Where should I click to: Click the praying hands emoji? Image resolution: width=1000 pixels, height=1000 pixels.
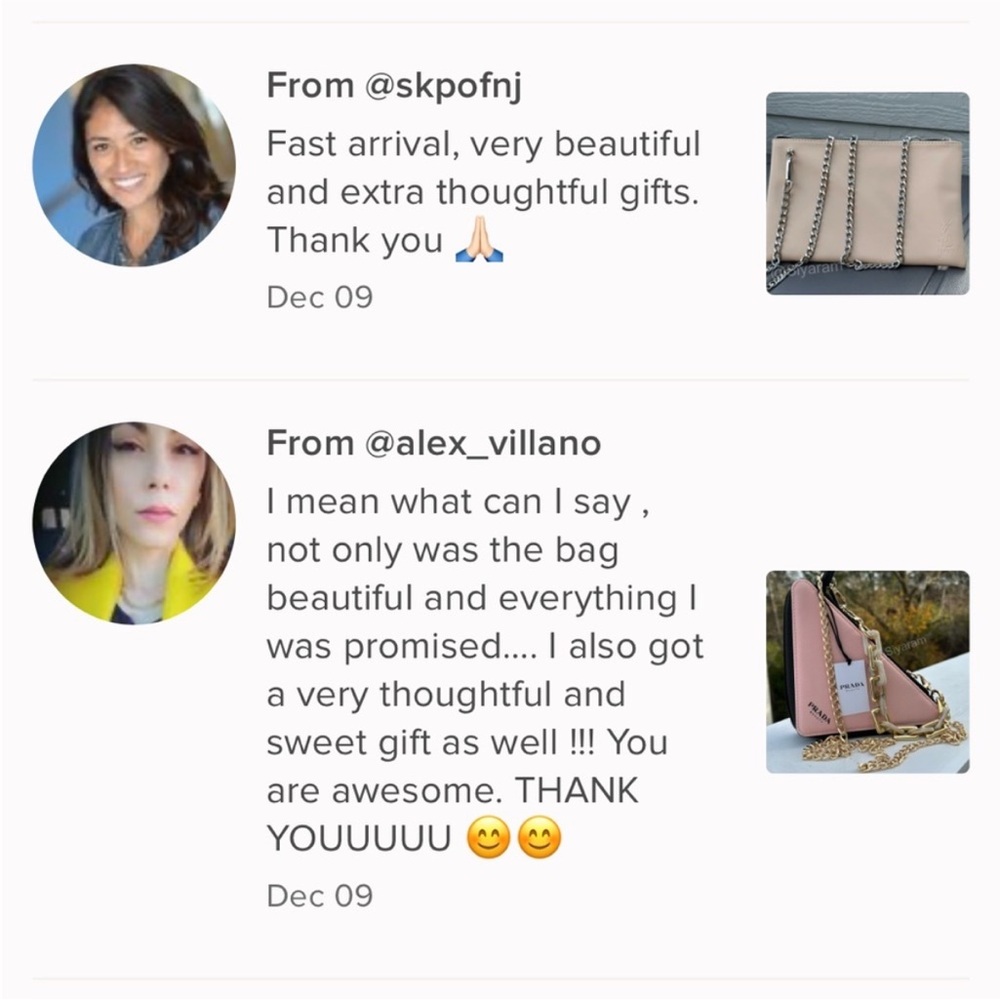point(479,241)
